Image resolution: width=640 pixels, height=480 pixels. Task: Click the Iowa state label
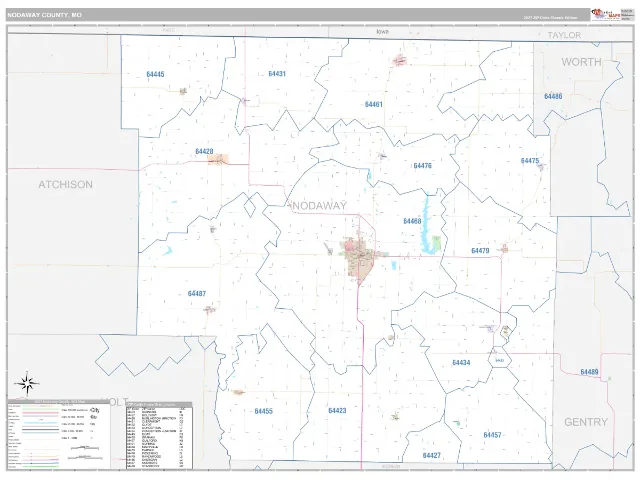382,31
